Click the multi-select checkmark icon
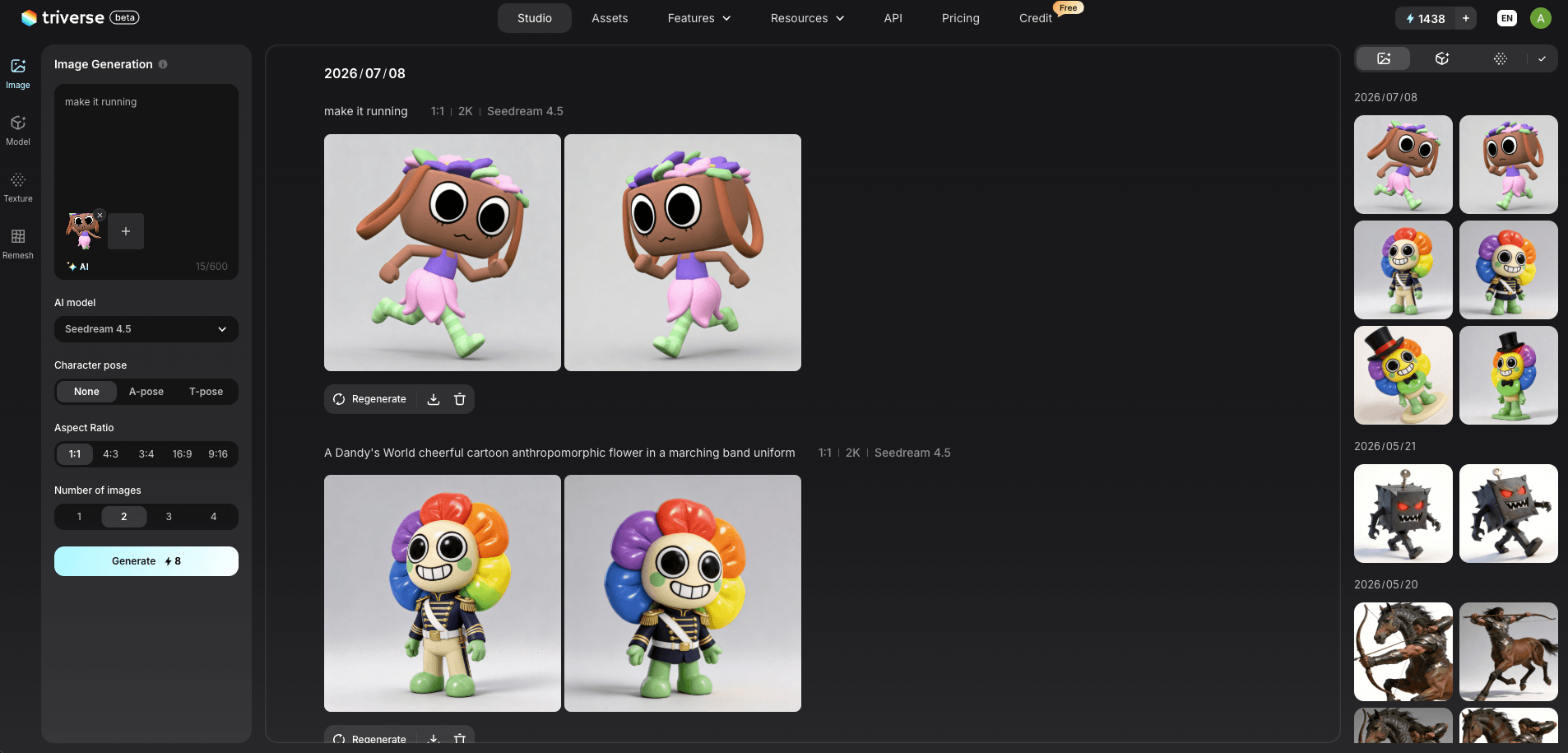1568x753 pixels. click(1542, 58)
